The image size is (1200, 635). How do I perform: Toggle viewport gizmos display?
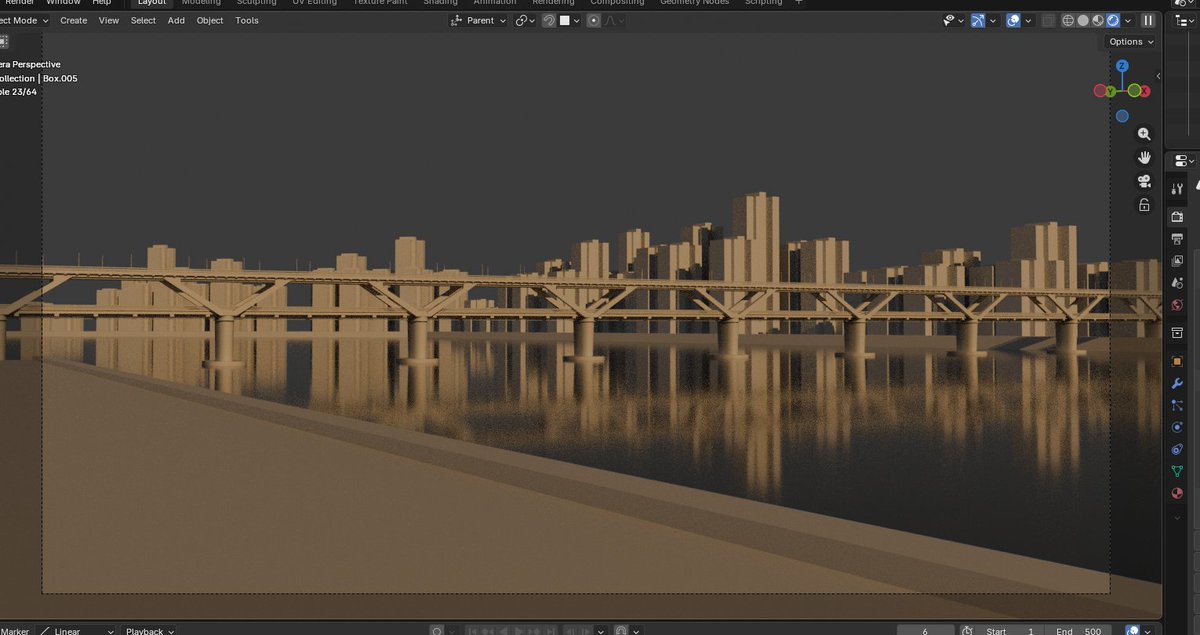978,20
